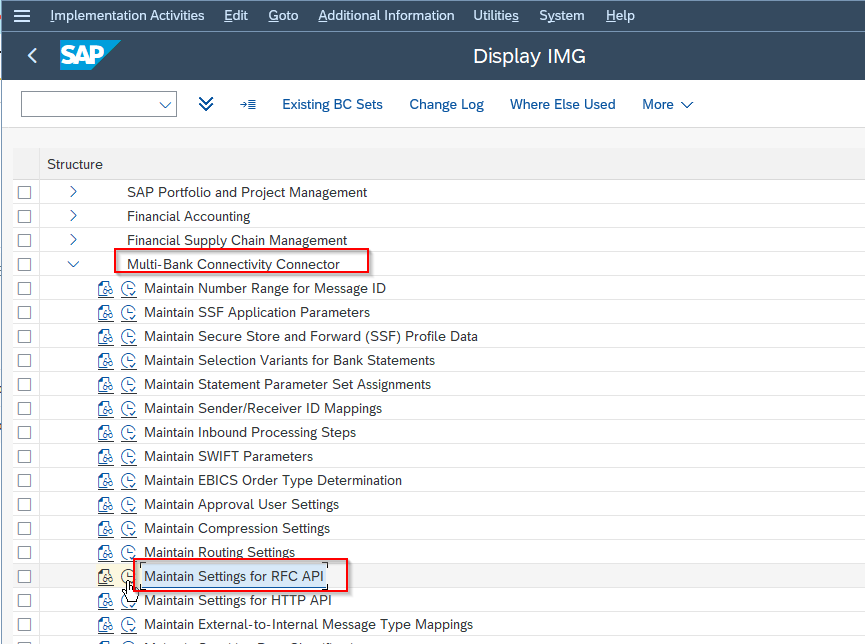
Task: Expand SAP Portfolio and Project Management node
Action: 73,192
